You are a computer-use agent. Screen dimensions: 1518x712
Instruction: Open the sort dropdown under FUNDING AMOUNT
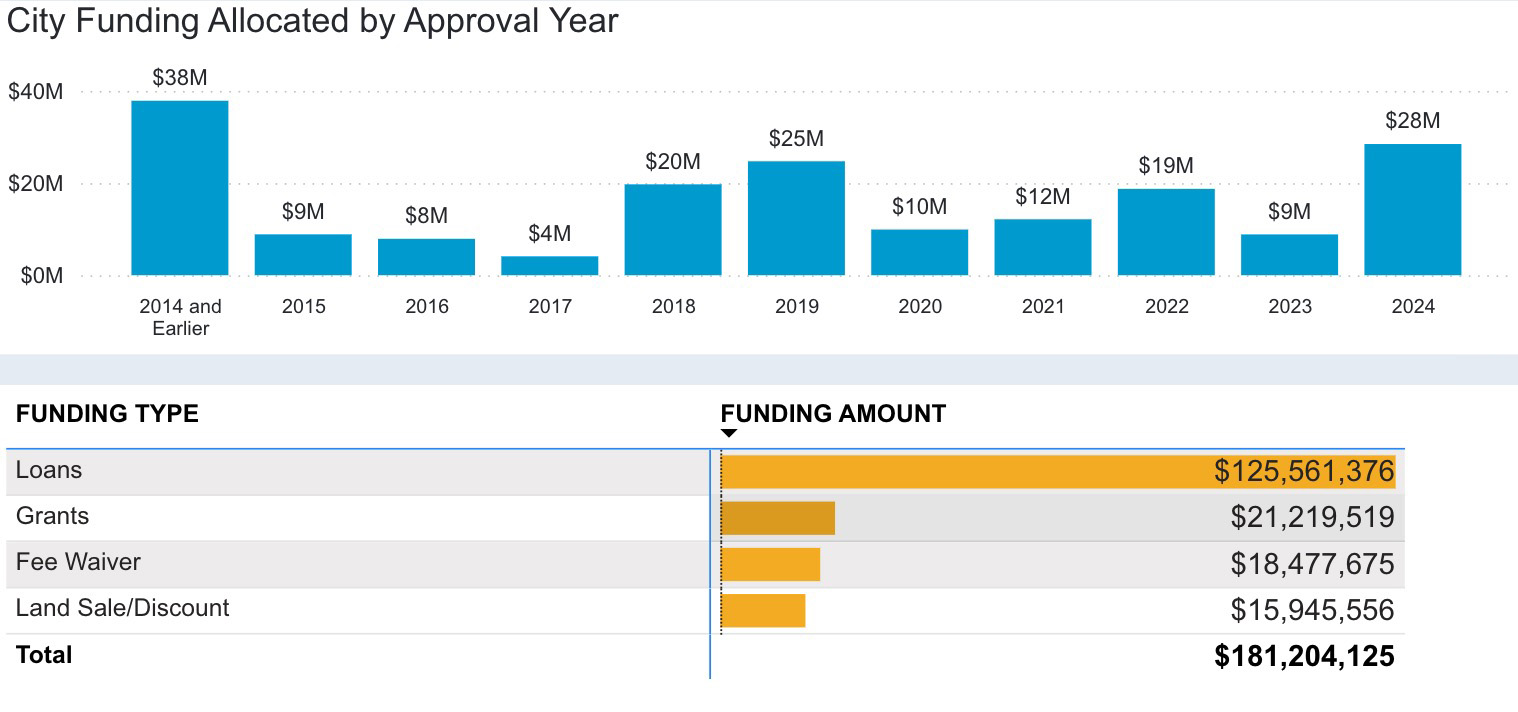click(x=730, y=432)
